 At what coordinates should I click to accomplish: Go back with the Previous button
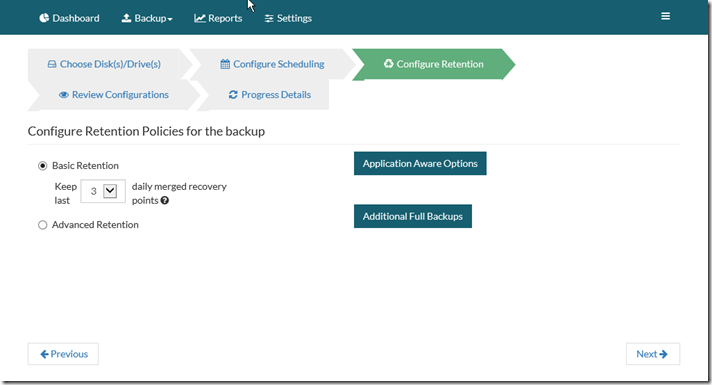(63, 354)
